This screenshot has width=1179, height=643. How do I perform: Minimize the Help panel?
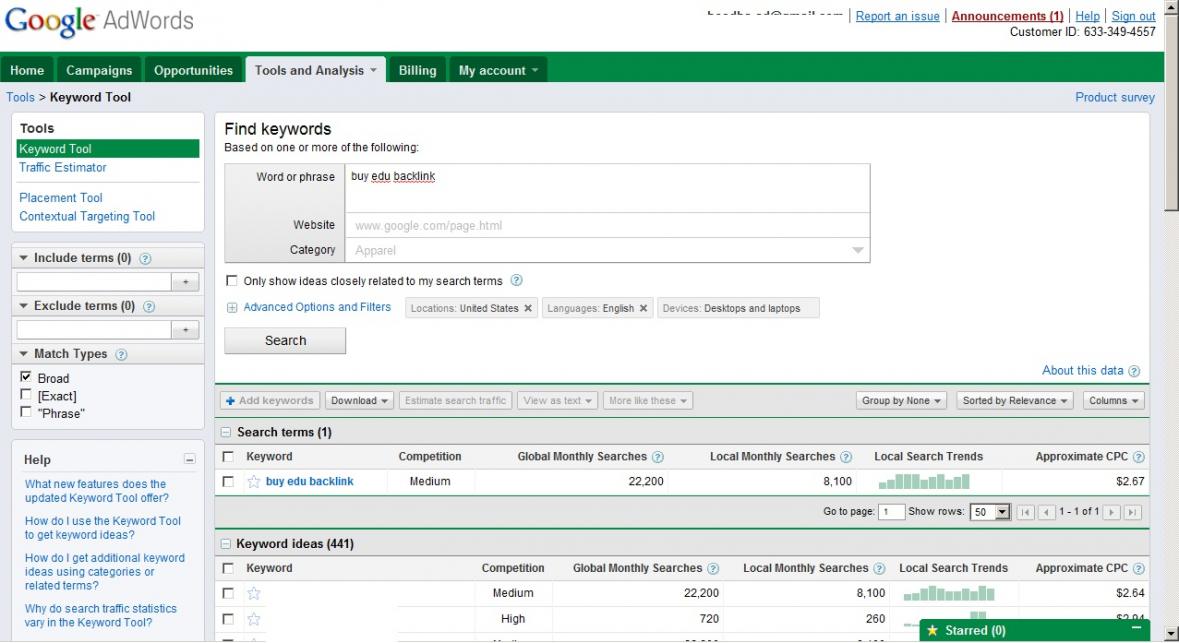coord(189,460)
